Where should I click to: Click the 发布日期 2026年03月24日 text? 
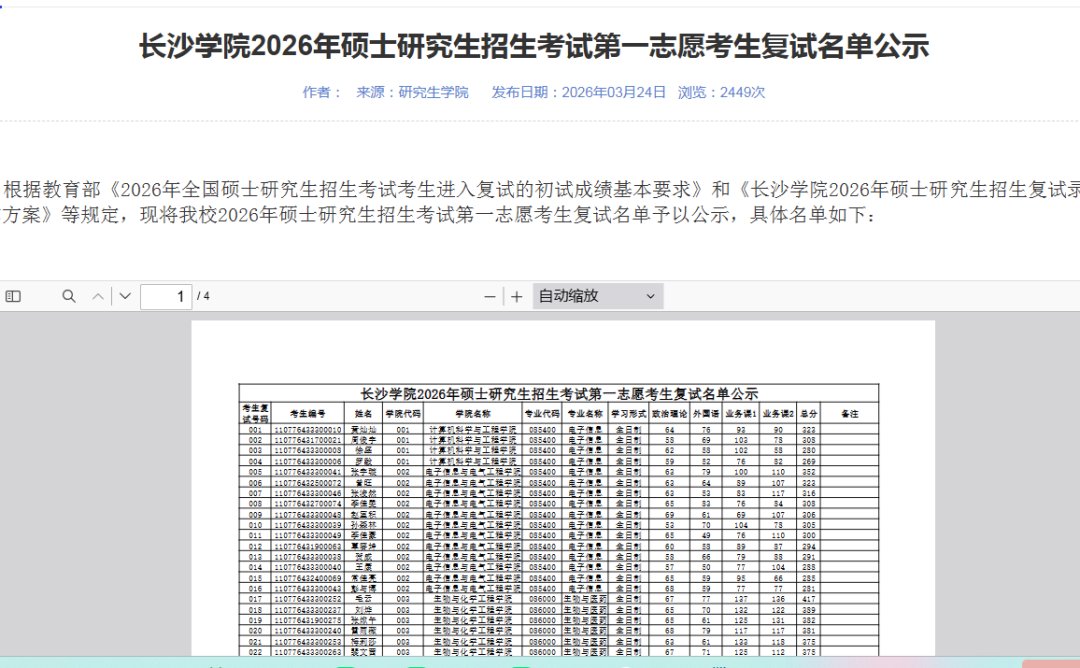pos(578,92)
